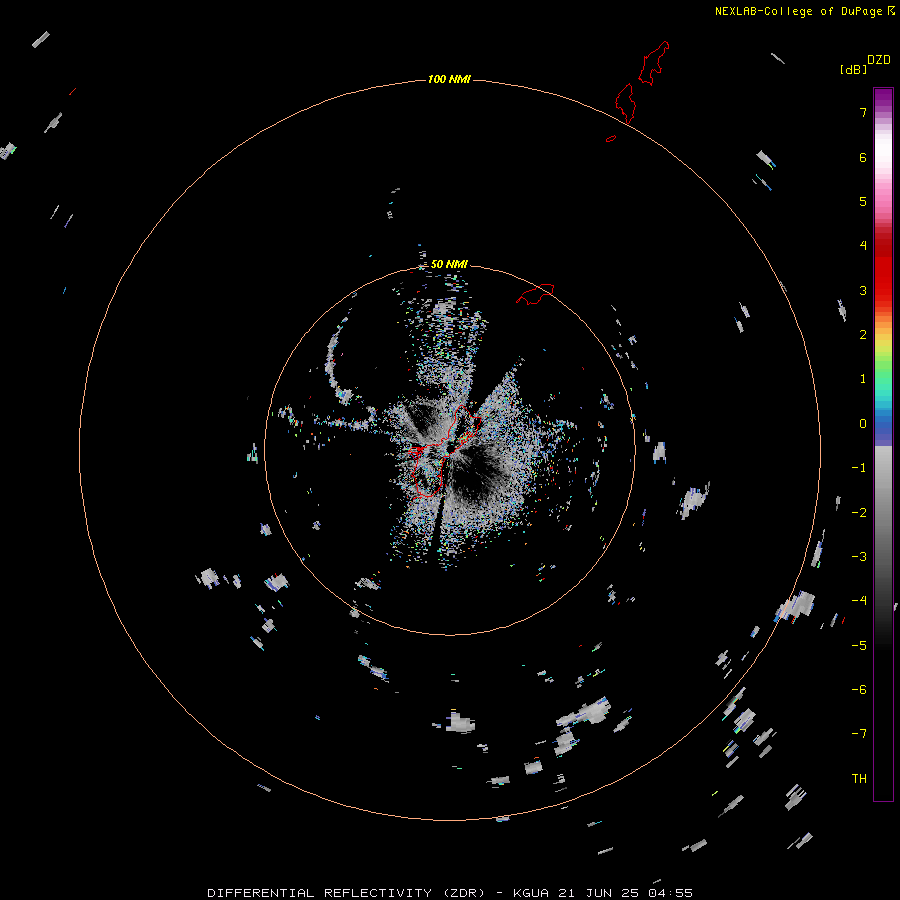This screenshot has height=900, width=900.
Task: Click the '7' value on the color scale
Action: click(x=863, y=112)
